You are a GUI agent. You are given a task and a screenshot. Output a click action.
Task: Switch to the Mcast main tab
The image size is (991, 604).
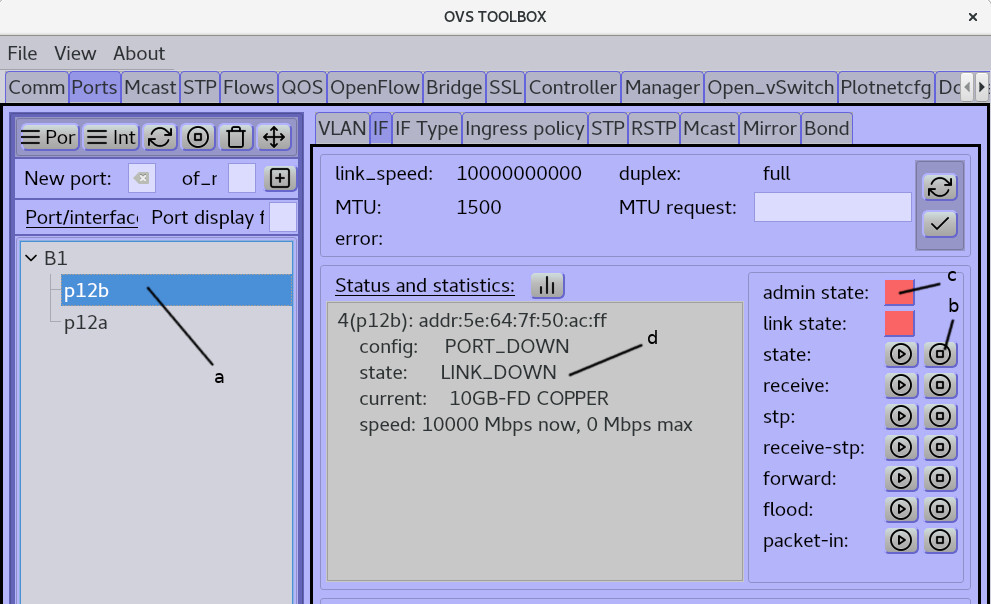click(150, 87)
